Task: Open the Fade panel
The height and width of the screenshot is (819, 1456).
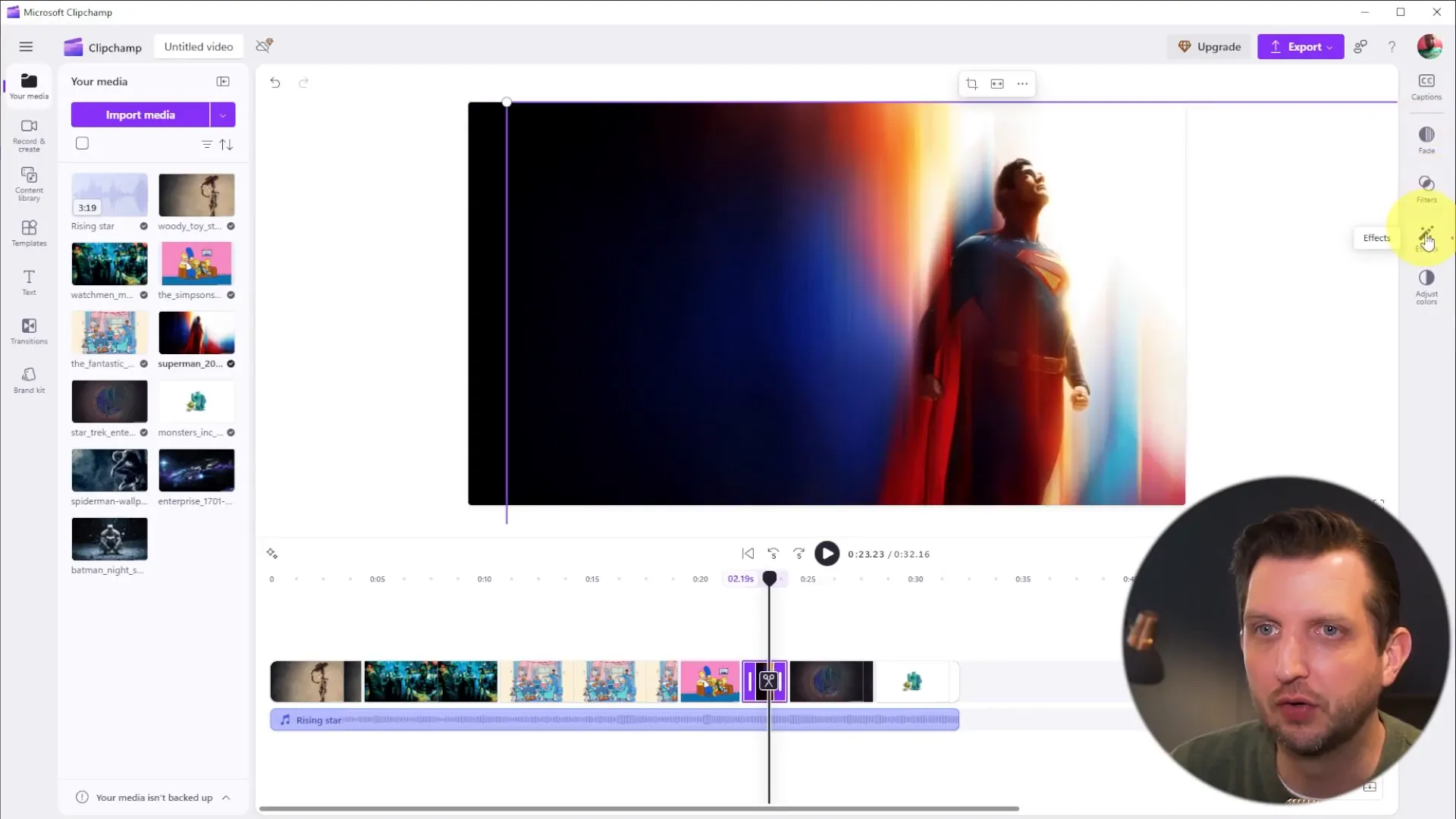Action: (1426, 140)
